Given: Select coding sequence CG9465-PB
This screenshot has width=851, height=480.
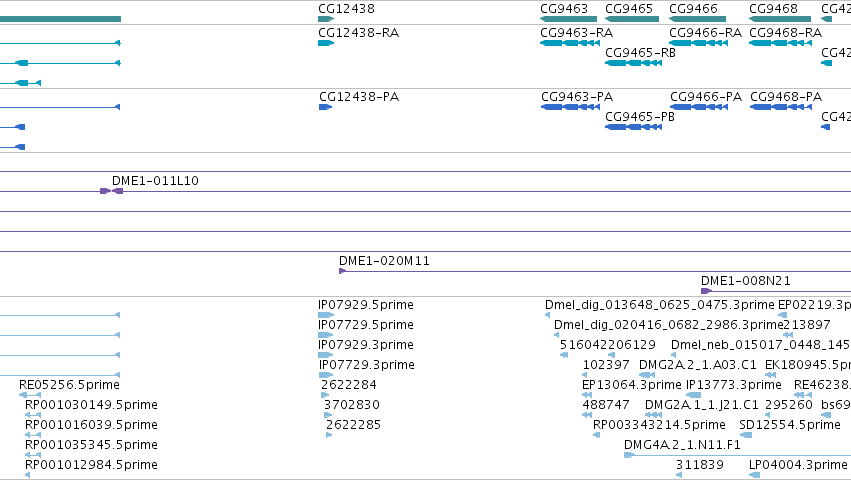Looking at the screenshot, I should [633, 127].
